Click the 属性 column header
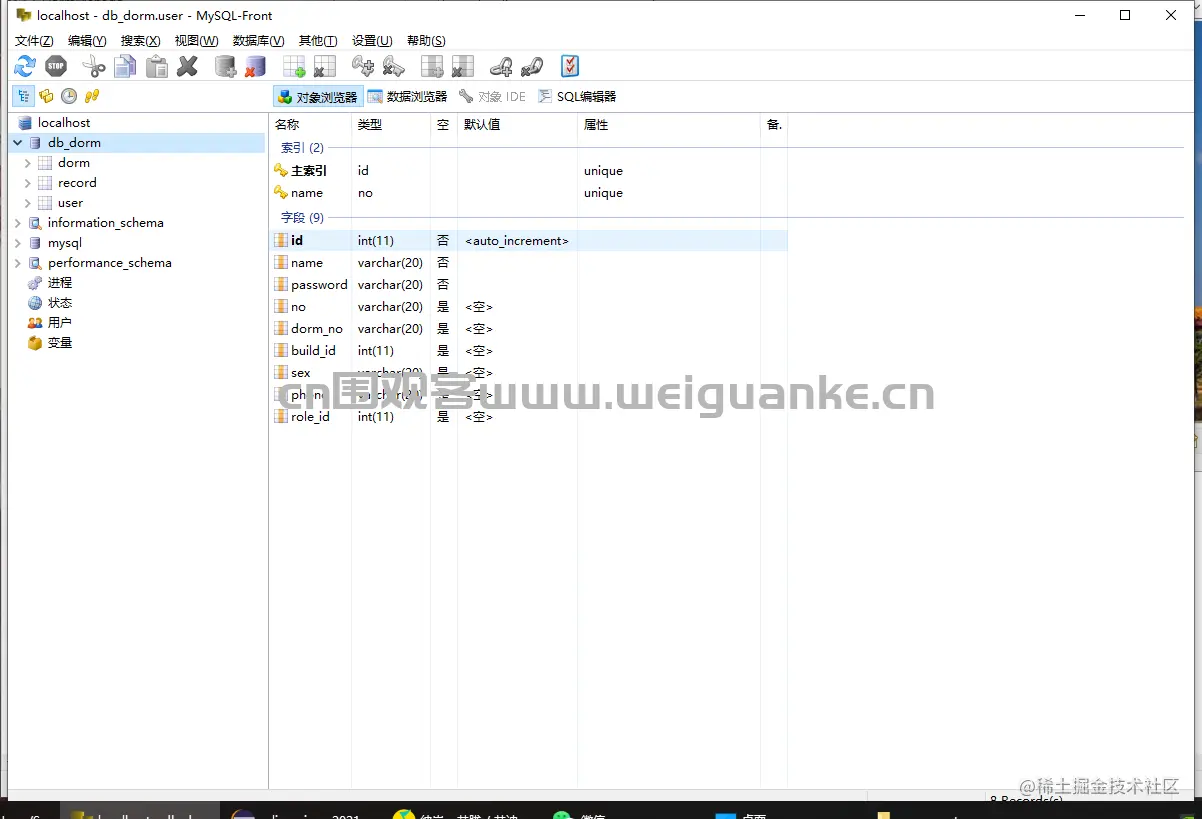Screen dimensions: 1202x819 [x=669, y=125]
